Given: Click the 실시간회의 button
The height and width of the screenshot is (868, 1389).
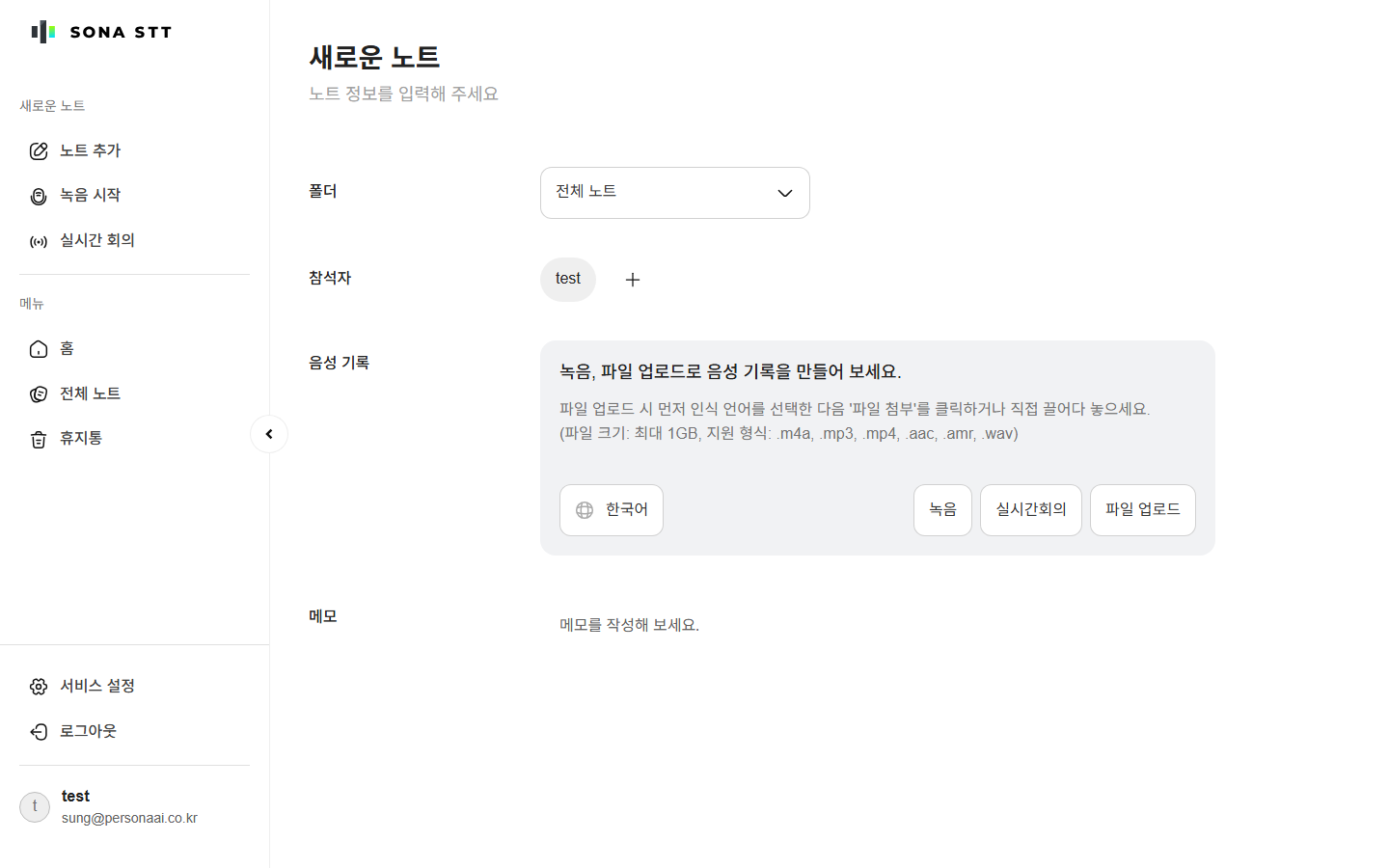Looking at the screenshot, I should click(1031, 510).
